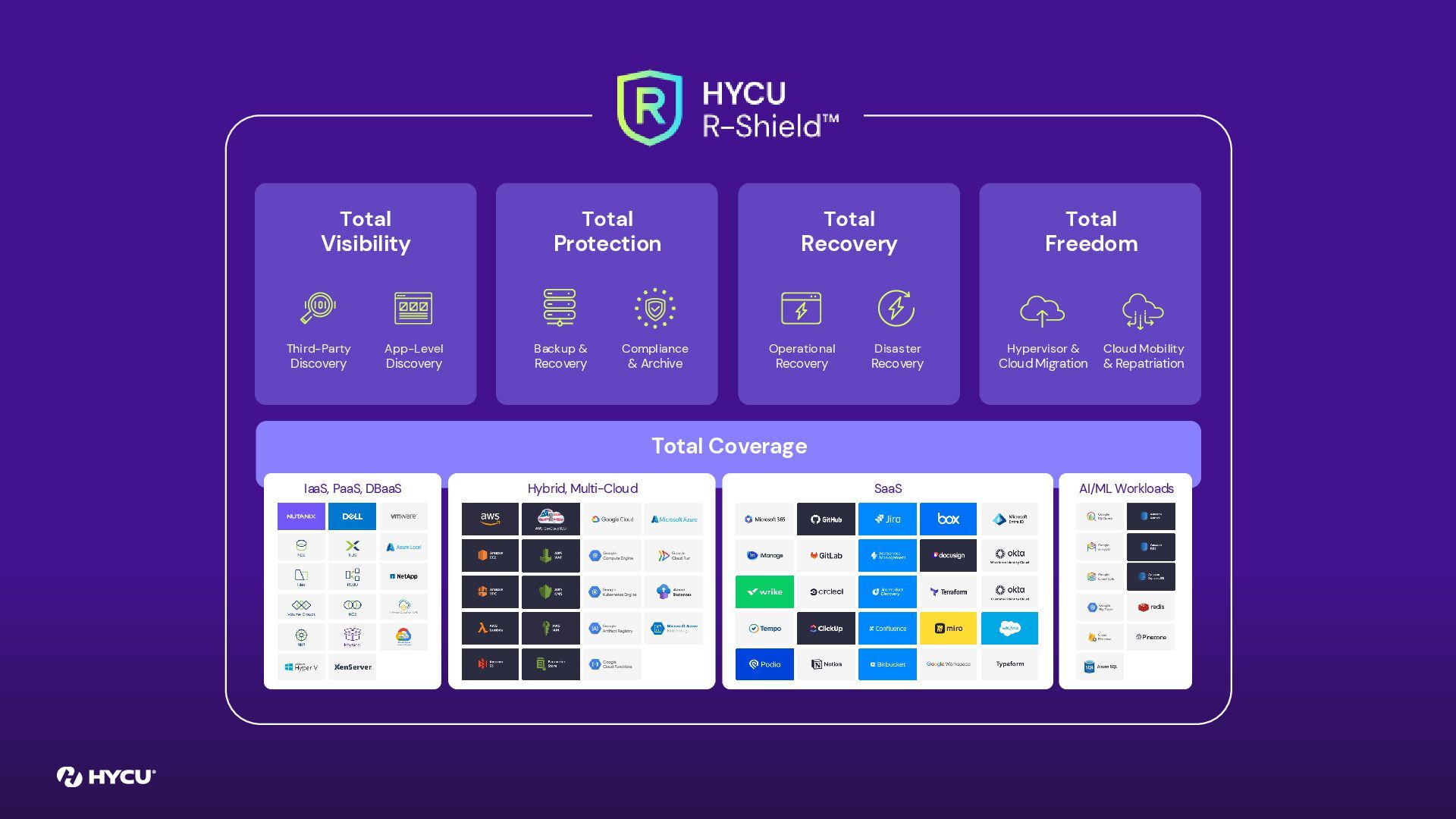Click the Jira tile
Image resolution: width=1456 pixels, height=819 pixels.
(887, 519)
